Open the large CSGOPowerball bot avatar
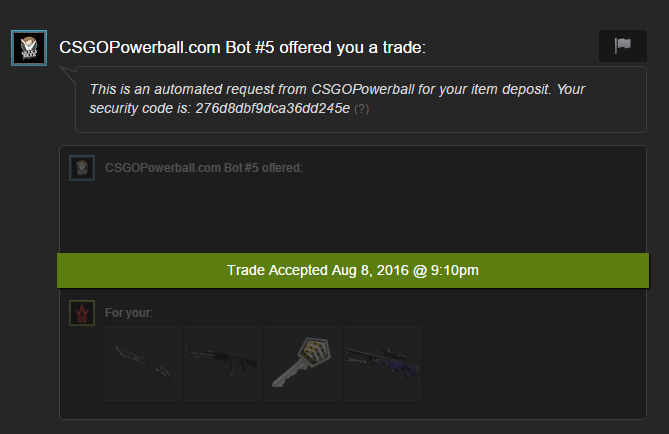Image resolution: width=669 pixels, height=434 pixels. (29, 48)
